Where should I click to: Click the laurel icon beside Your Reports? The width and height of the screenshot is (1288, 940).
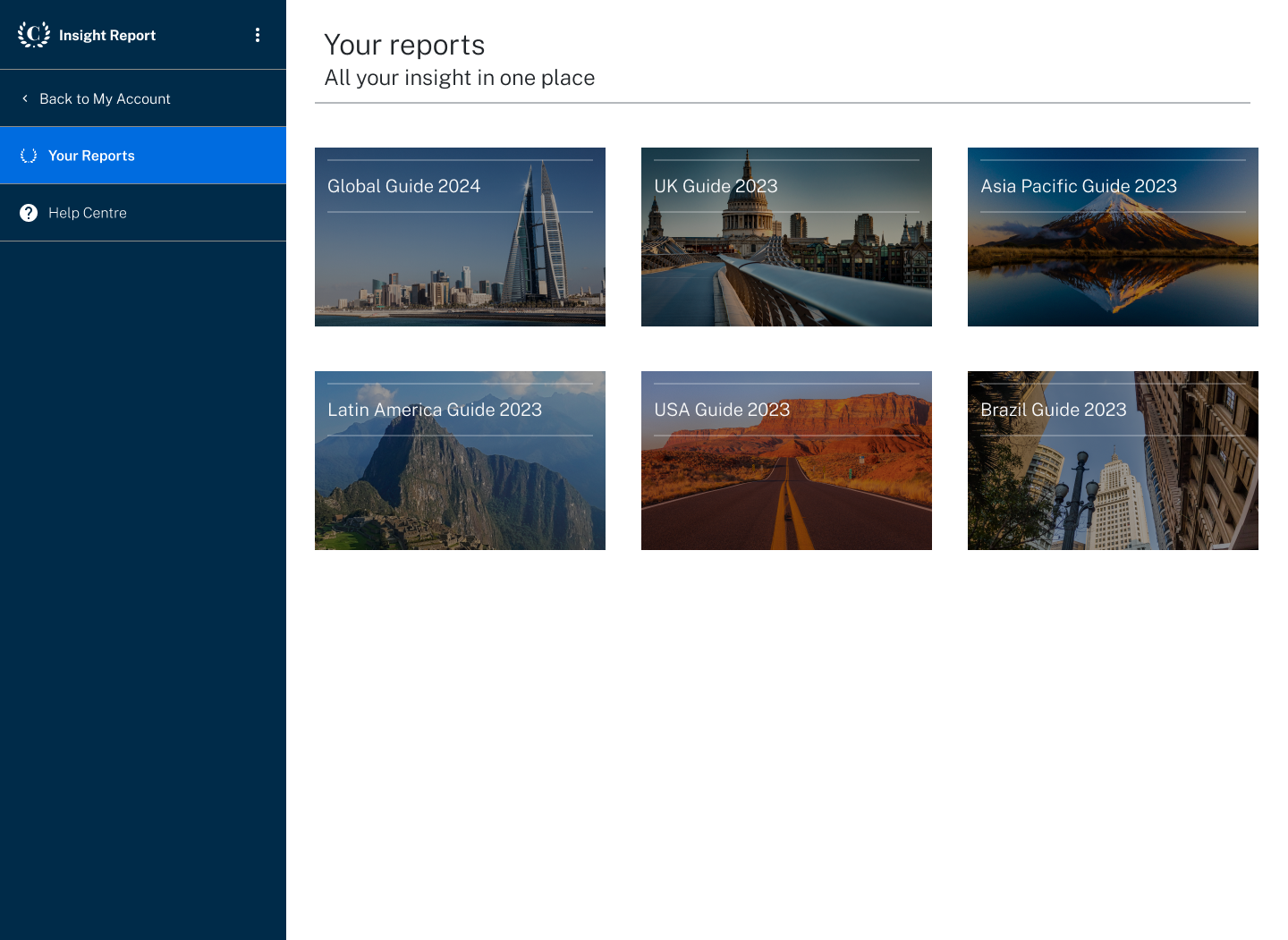pyautogui.click(x=29, y=156)
